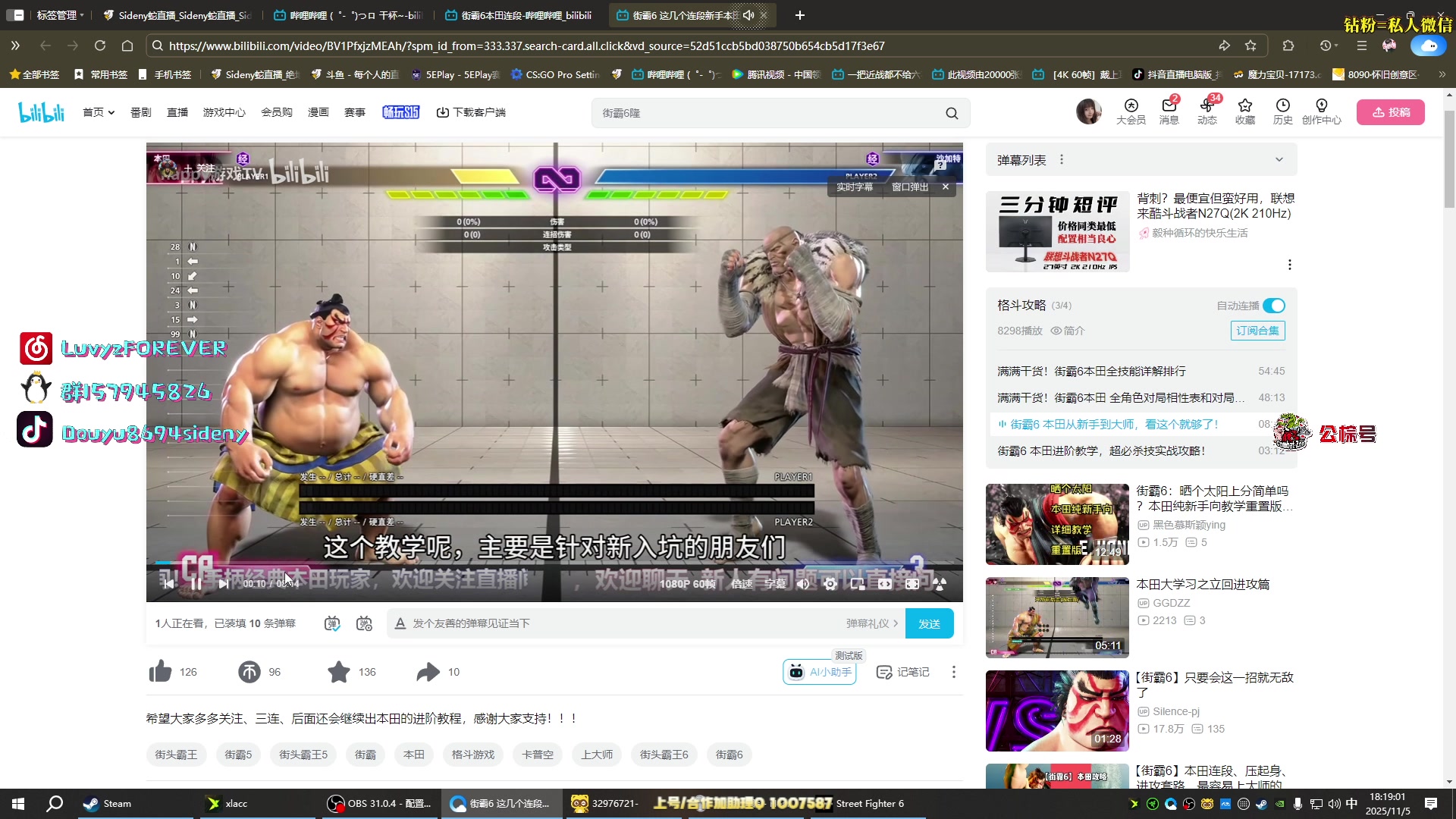Click the 发送 danmaku button
Image resolution: width=1456 pixels, height=819 pixels.
(x=929, y=623)
